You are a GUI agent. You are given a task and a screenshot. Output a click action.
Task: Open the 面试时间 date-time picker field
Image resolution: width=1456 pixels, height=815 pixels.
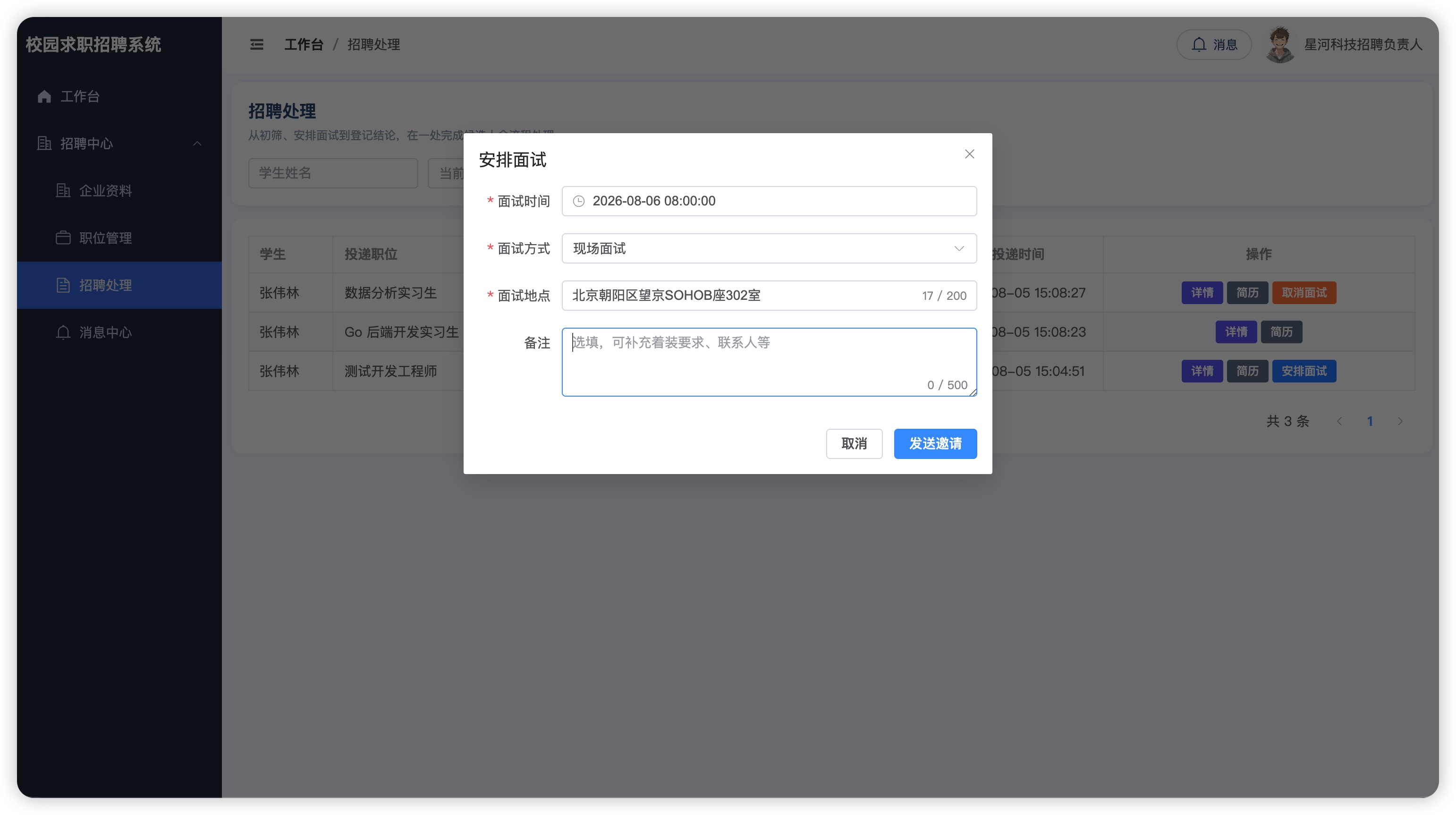point(769,201)
